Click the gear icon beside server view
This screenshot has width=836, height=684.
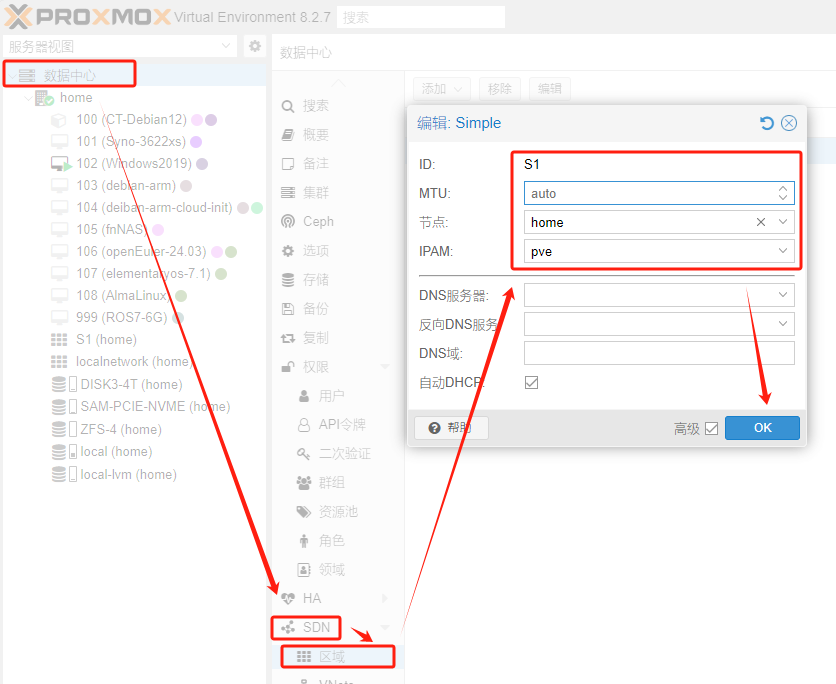254,46
